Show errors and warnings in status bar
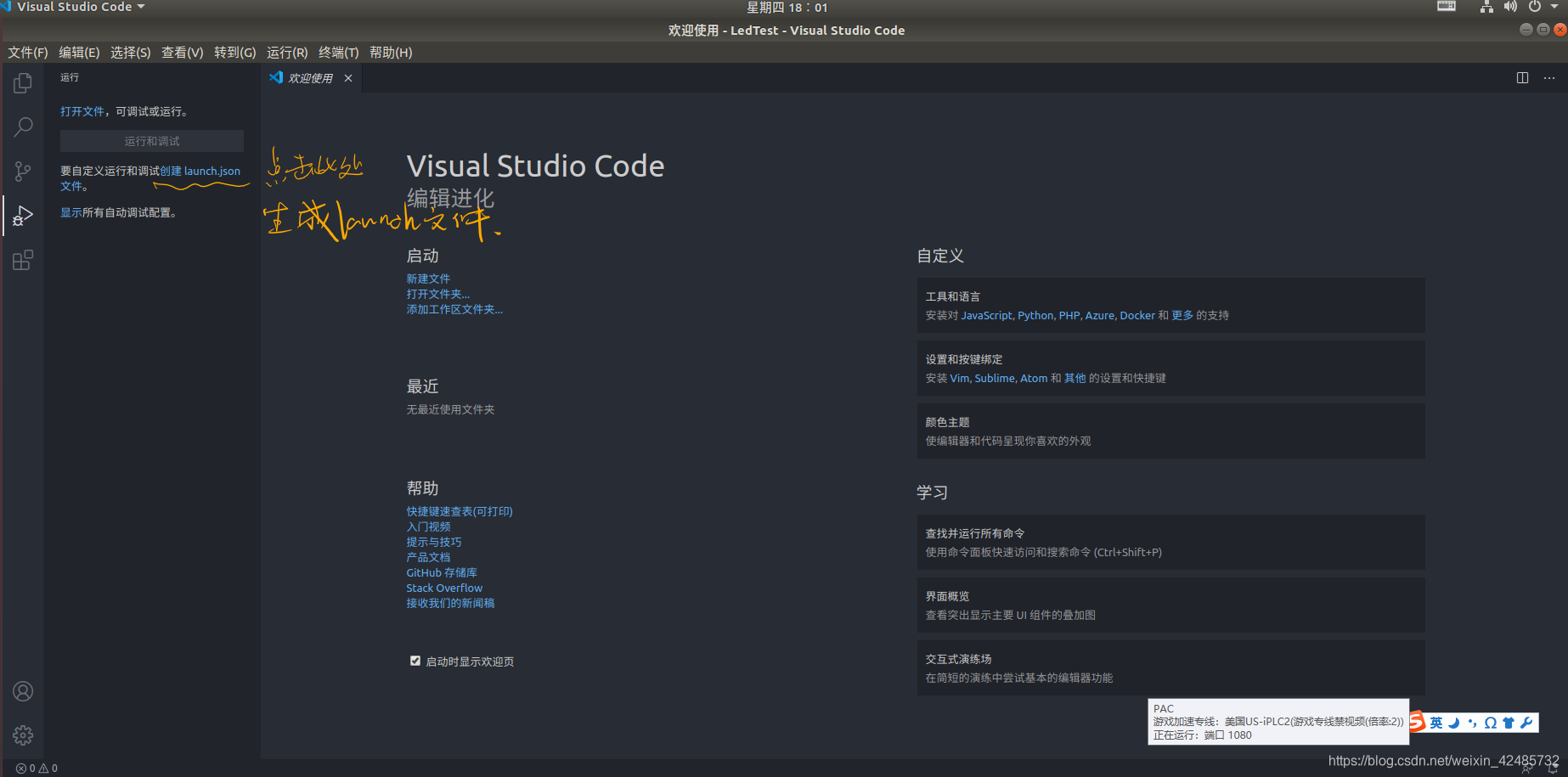 pos(37,769)
